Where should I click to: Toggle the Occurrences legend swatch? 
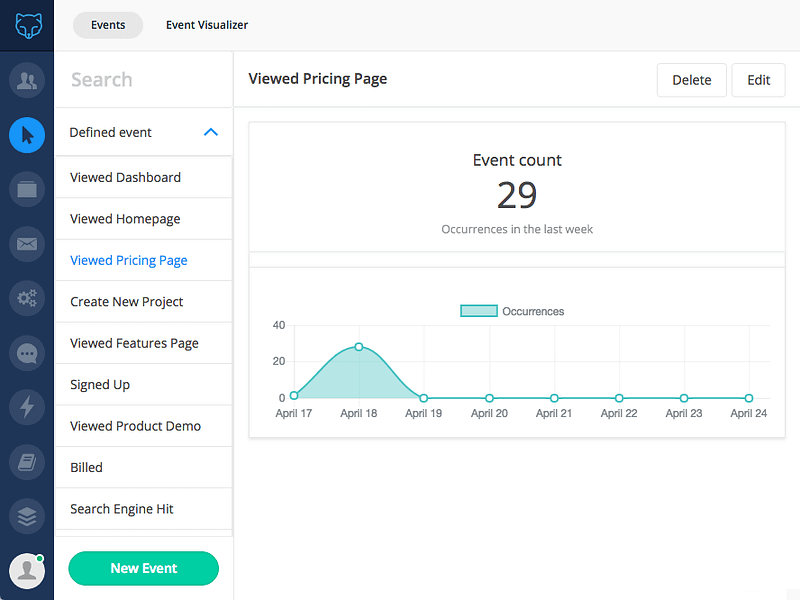tap(479, 311)
